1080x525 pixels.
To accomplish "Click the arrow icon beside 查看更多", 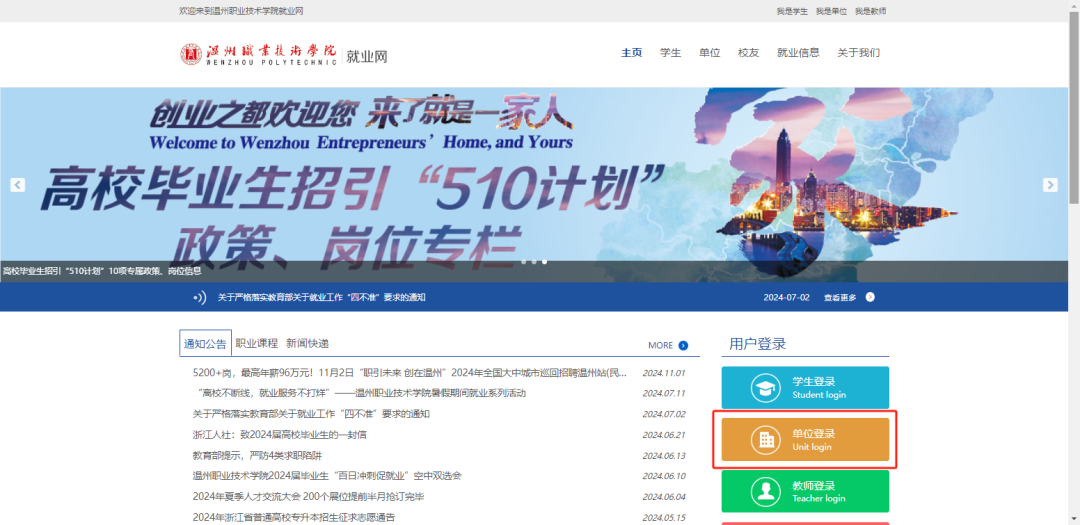I will 870,297.
